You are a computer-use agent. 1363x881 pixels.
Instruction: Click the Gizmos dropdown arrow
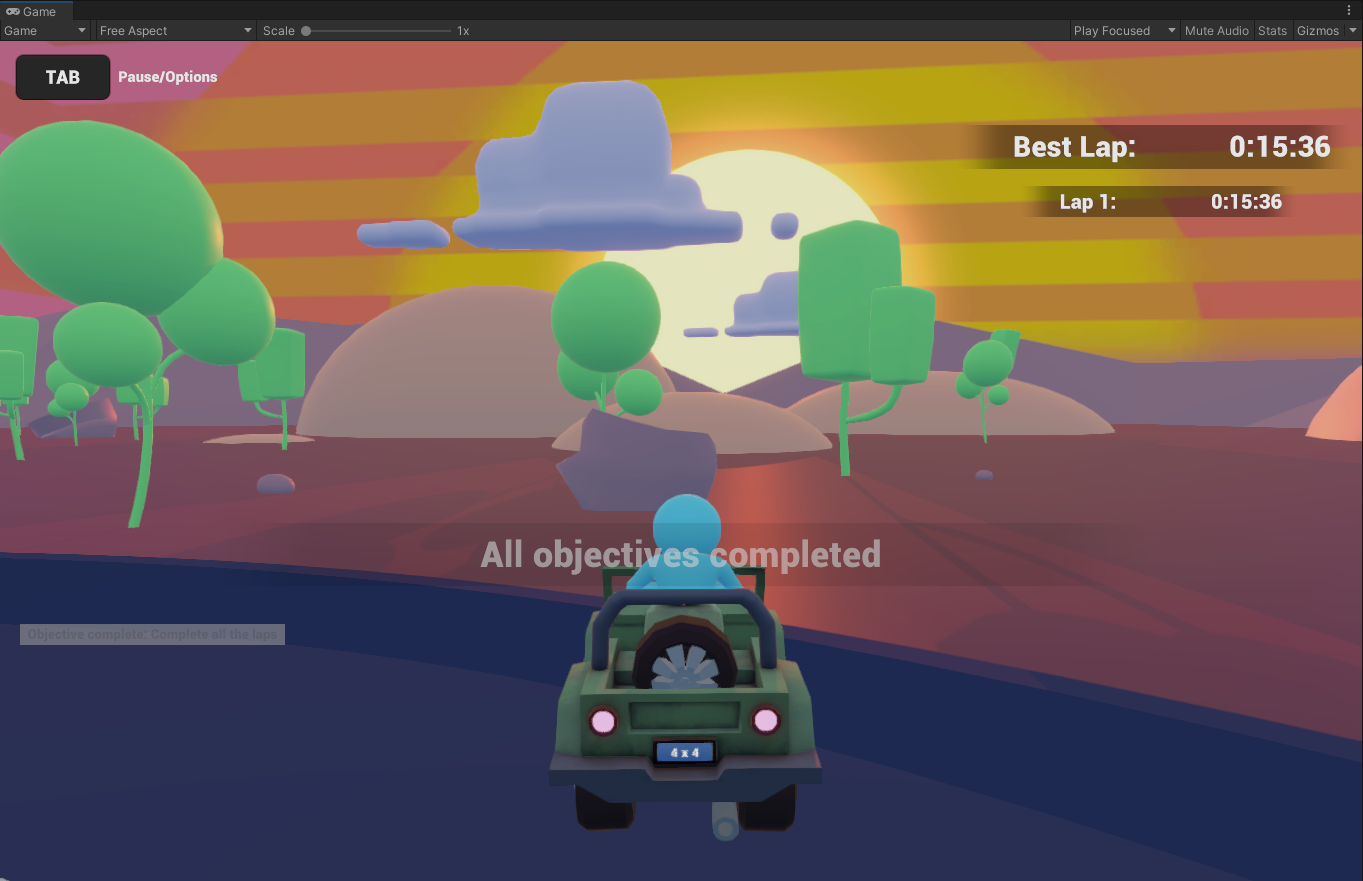1353,30
